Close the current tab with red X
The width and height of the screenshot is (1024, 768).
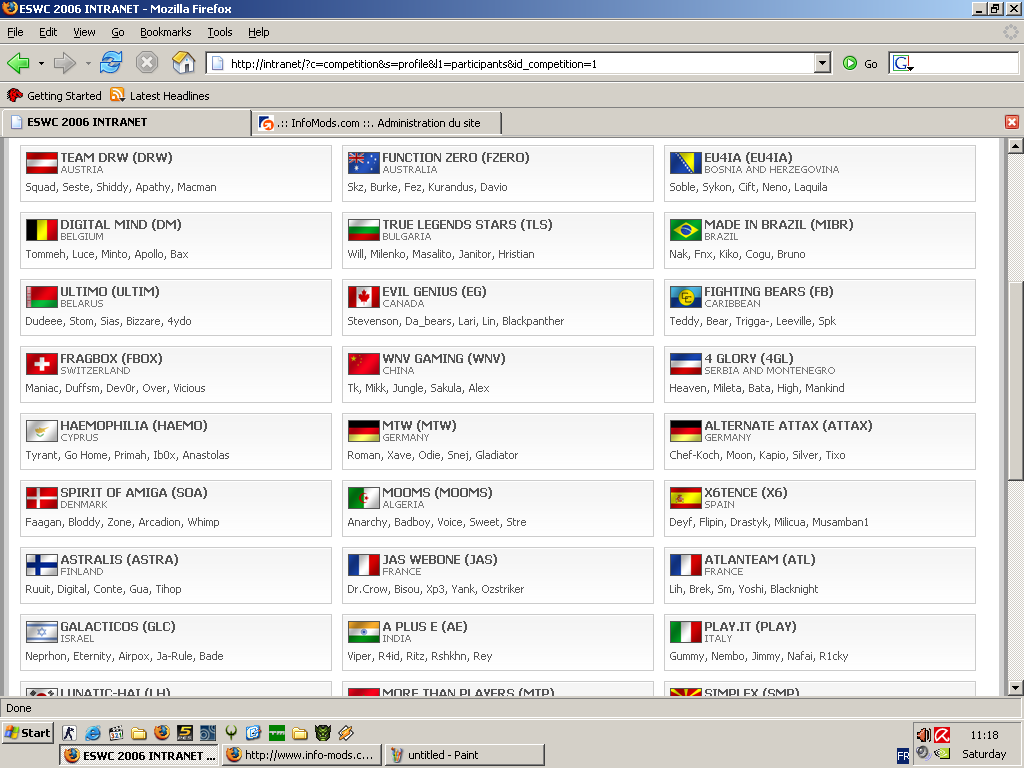[x=1012, y=122]
